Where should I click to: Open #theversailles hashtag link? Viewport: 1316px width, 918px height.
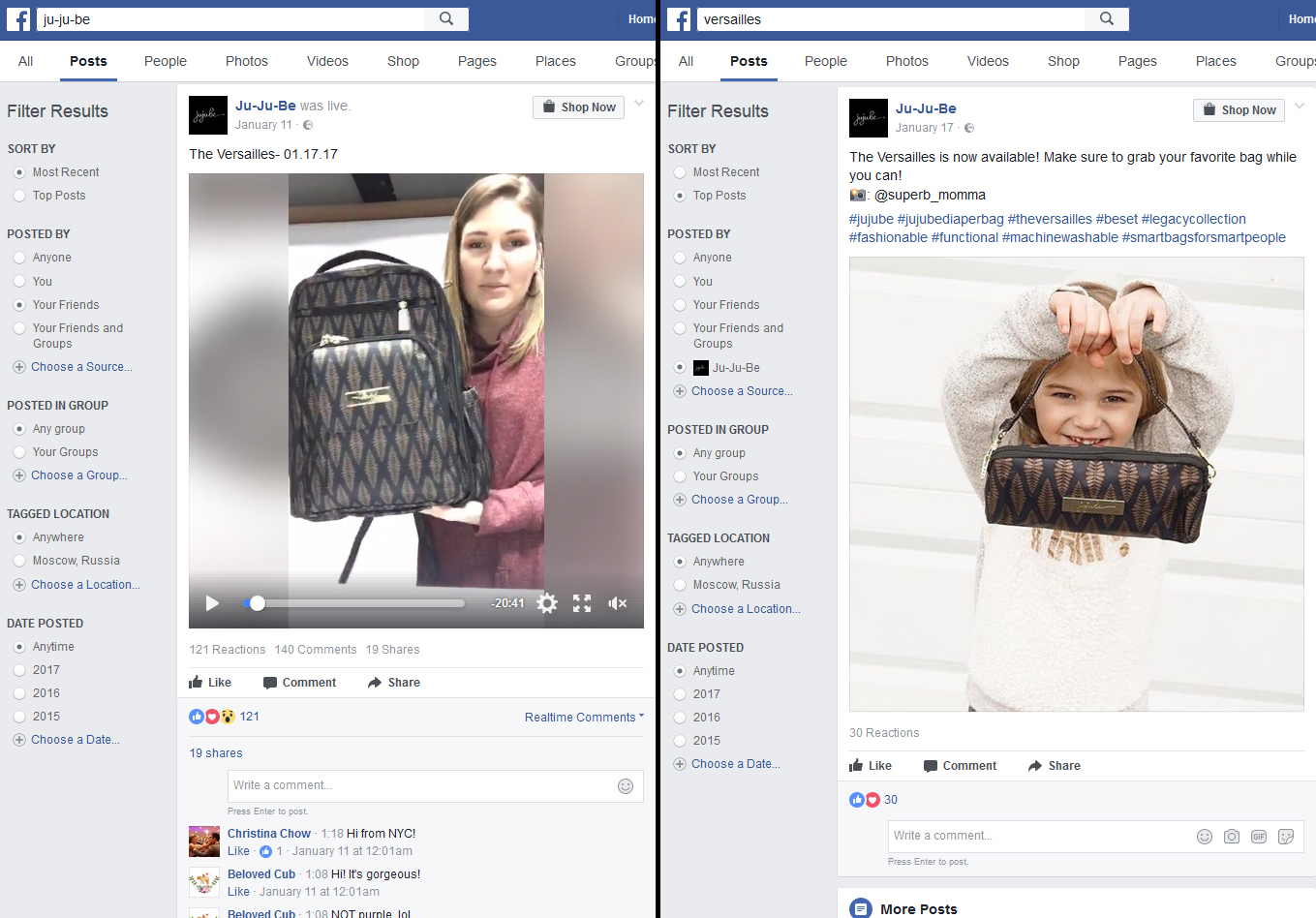tap(1050, 219)
